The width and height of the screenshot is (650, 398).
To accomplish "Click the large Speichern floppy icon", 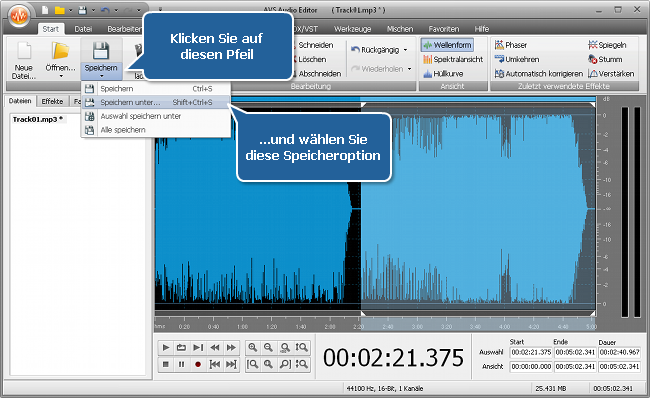I will click(101, 51).
